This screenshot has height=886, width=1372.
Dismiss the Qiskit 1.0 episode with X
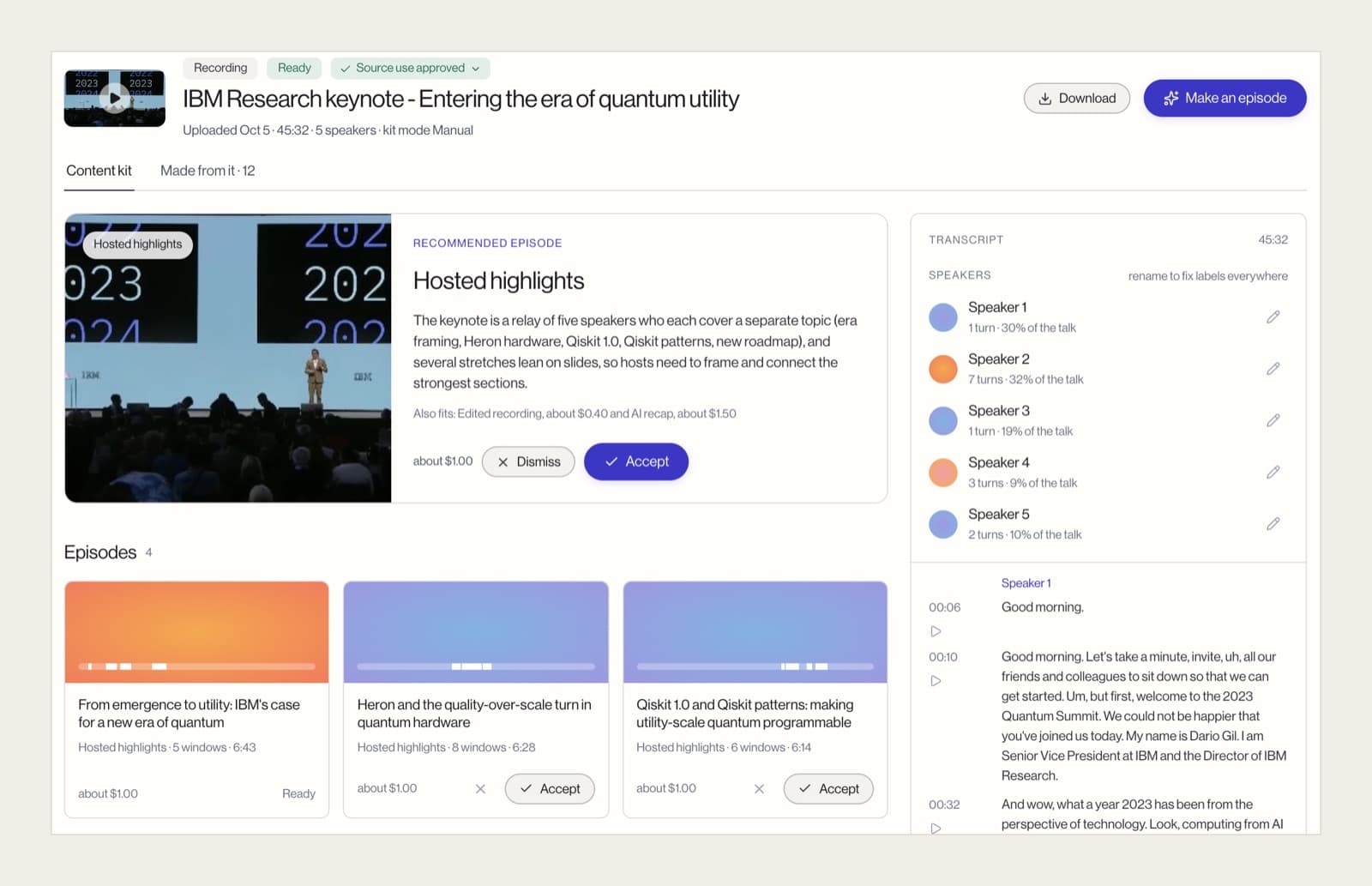[x=759, y=788]
